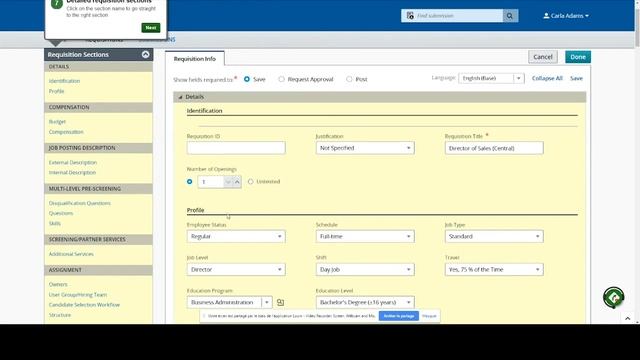Click the Requisition ID input field
The height and width of the screenshot is (360, 640).
236,148
